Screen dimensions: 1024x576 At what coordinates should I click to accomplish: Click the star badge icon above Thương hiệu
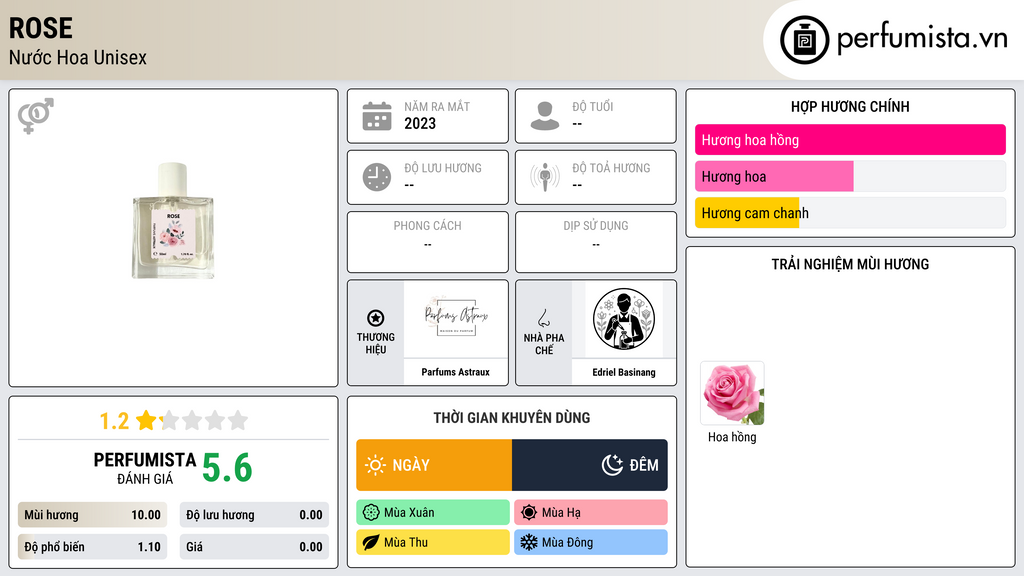click(376, 318)
